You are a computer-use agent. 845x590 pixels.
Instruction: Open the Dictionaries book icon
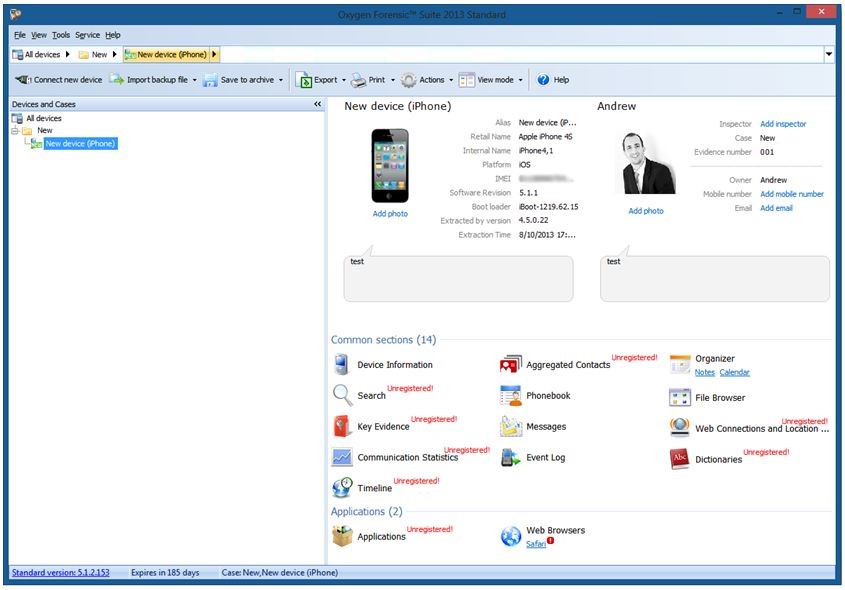point(680,459)
